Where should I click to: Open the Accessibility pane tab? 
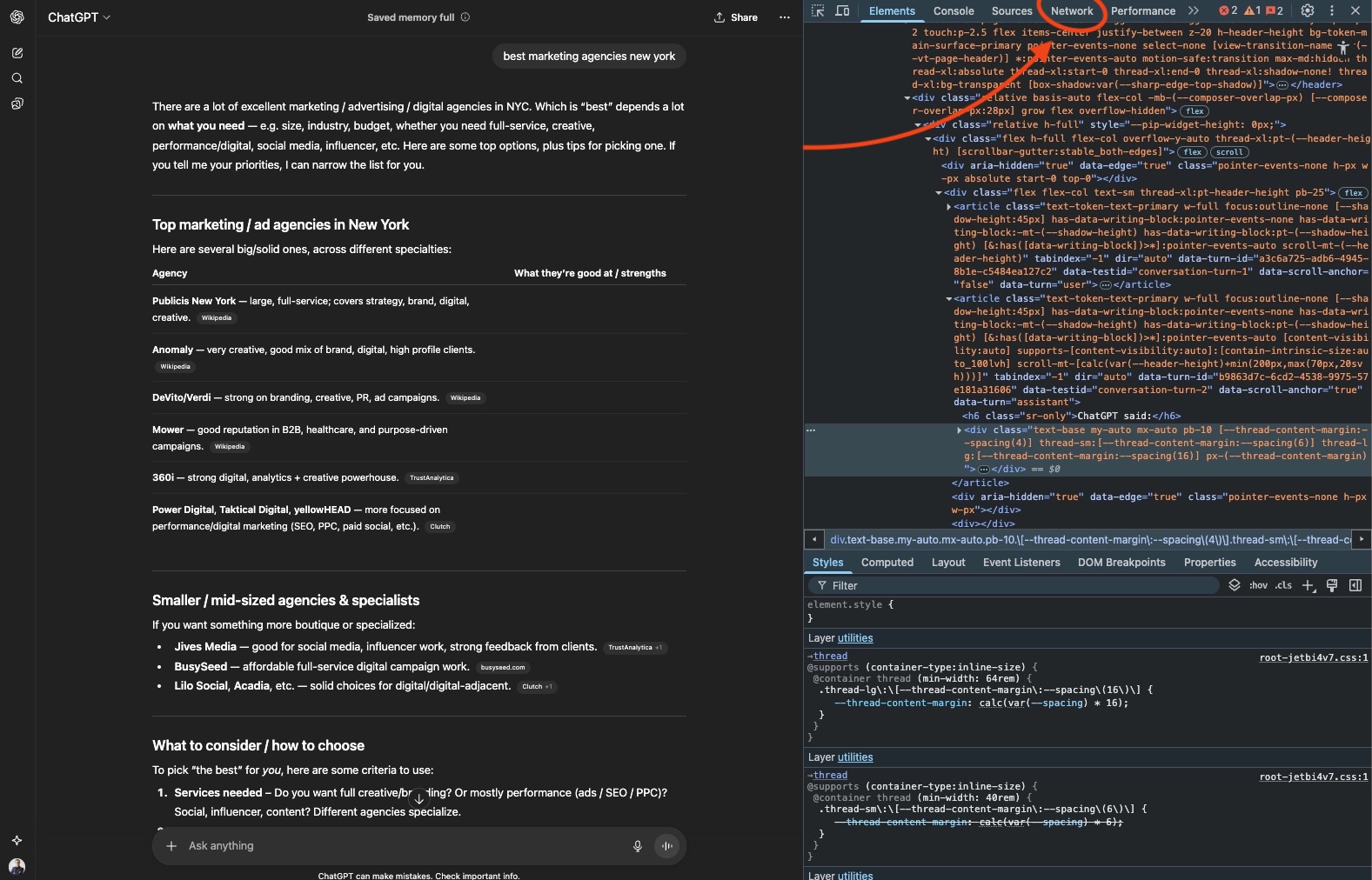[1286, 563]
